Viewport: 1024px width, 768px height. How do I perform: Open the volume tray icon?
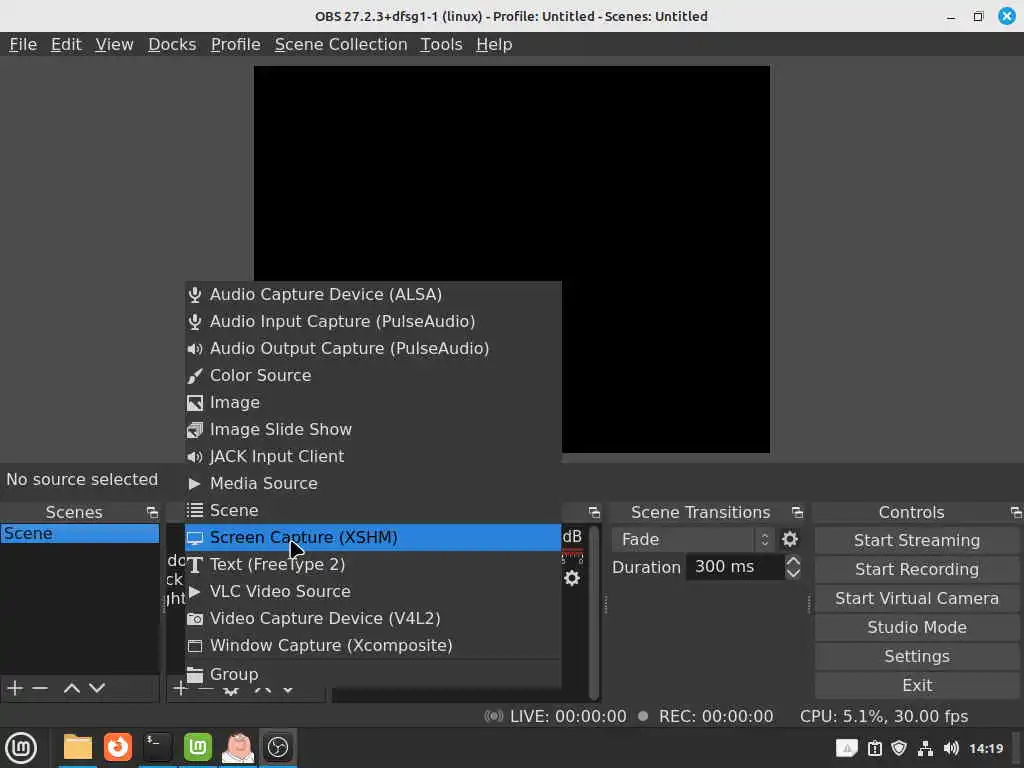951,748
